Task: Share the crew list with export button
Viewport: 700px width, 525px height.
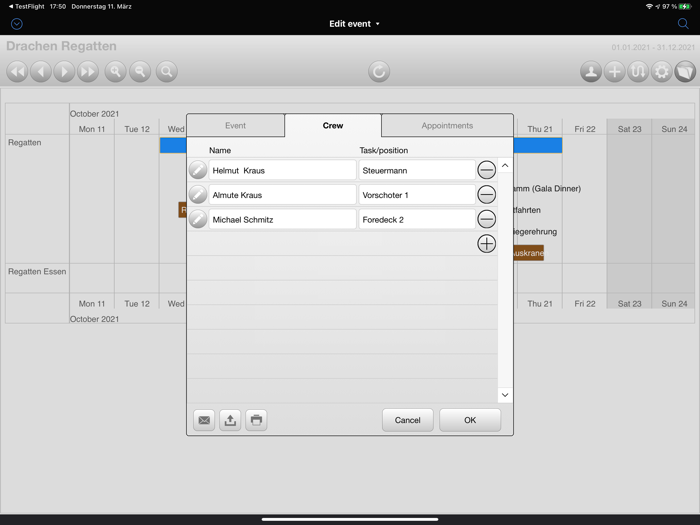Action: point(230,420)
